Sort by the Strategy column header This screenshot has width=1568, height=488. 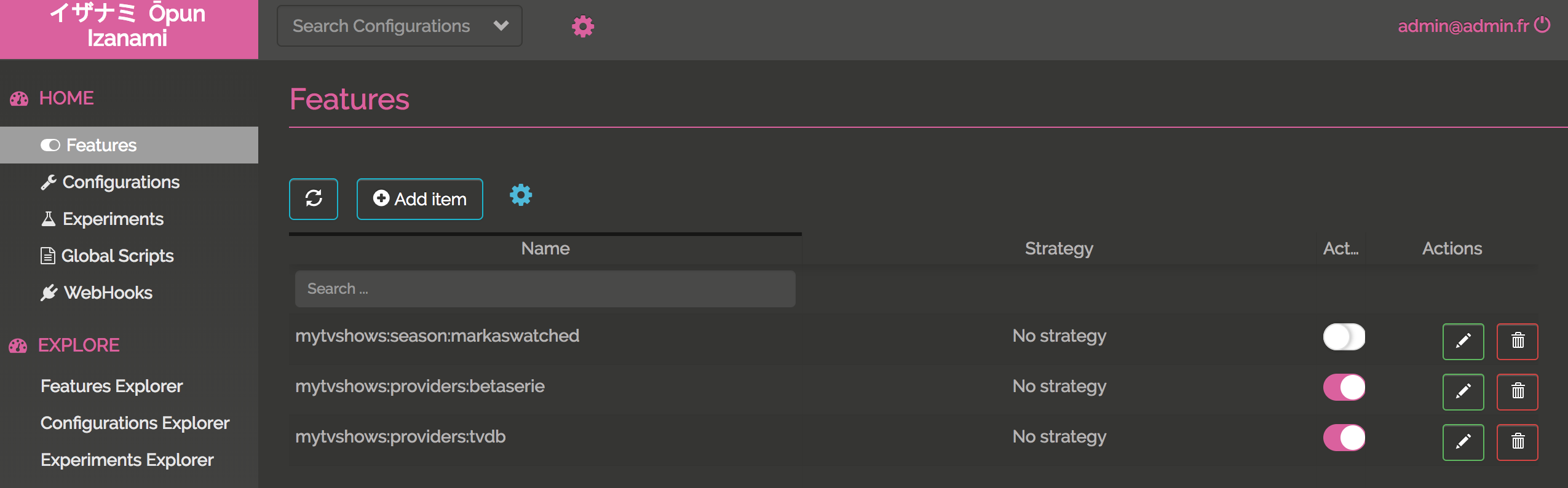pos(1059,248)
